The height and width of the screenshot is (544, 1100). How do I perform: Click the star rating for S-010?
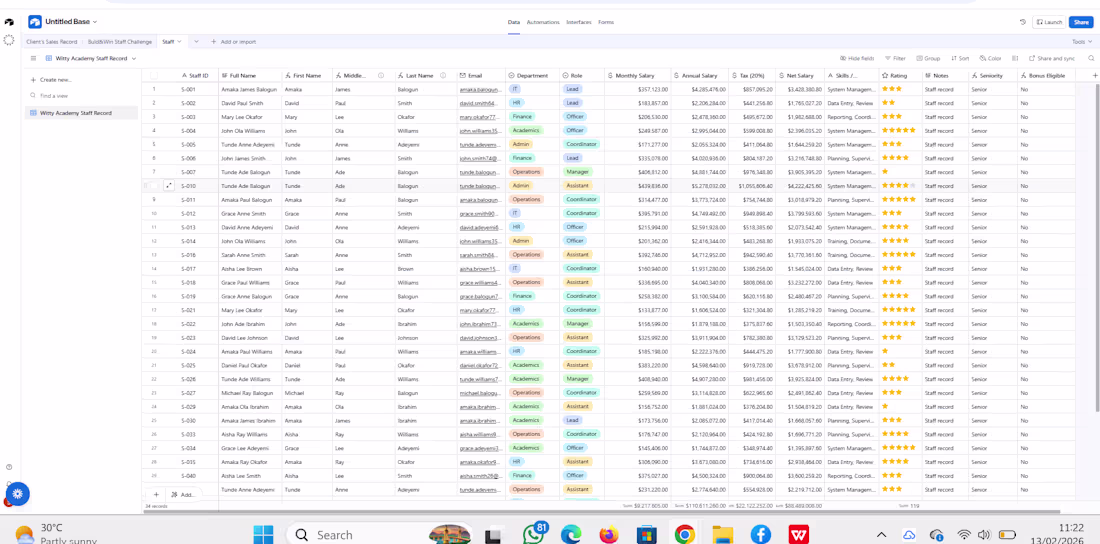click(899, 186)
